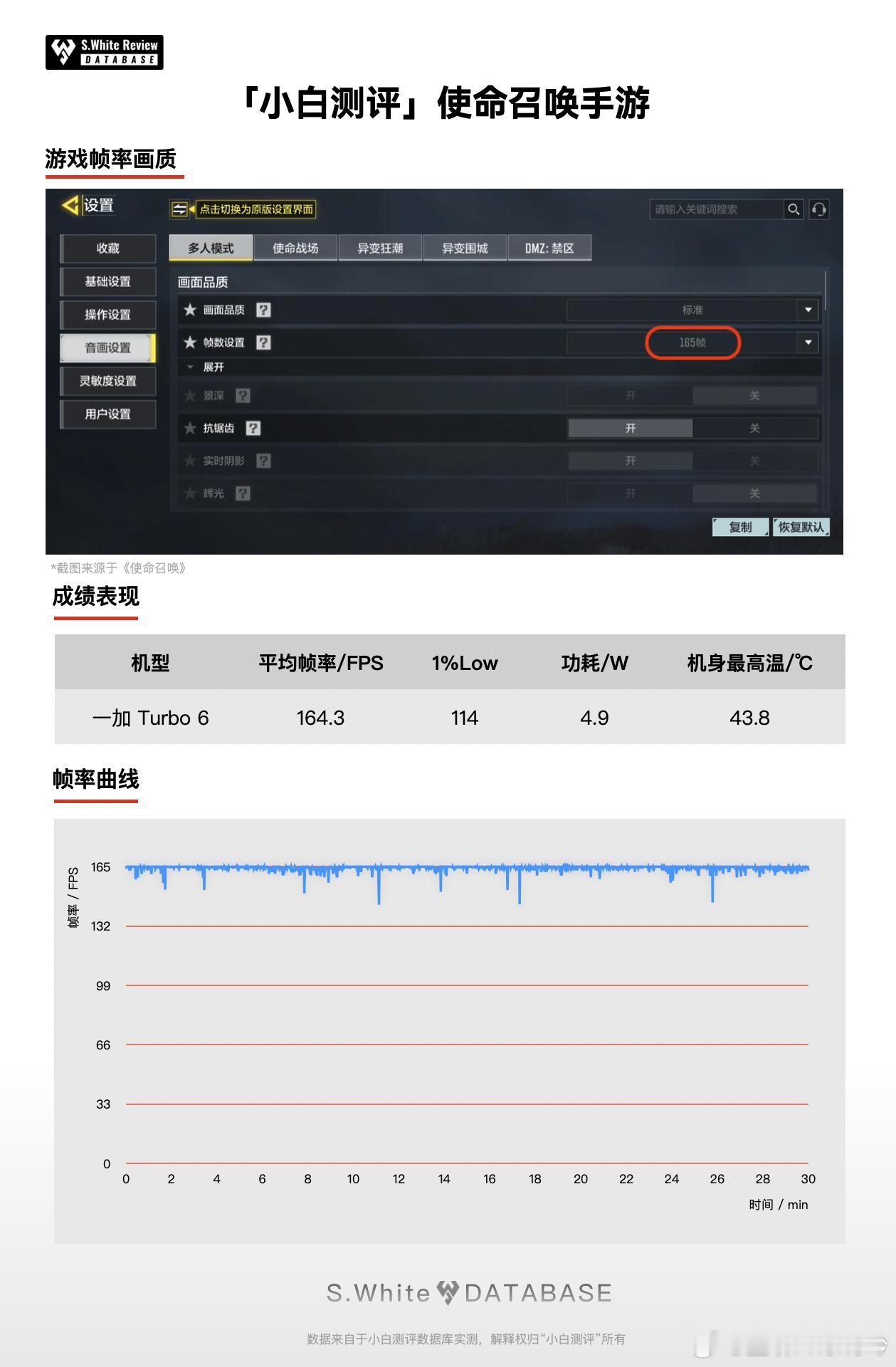Click the 请输入关键词搜索 search field
The image size is (896, 1367).
(715, 209)
